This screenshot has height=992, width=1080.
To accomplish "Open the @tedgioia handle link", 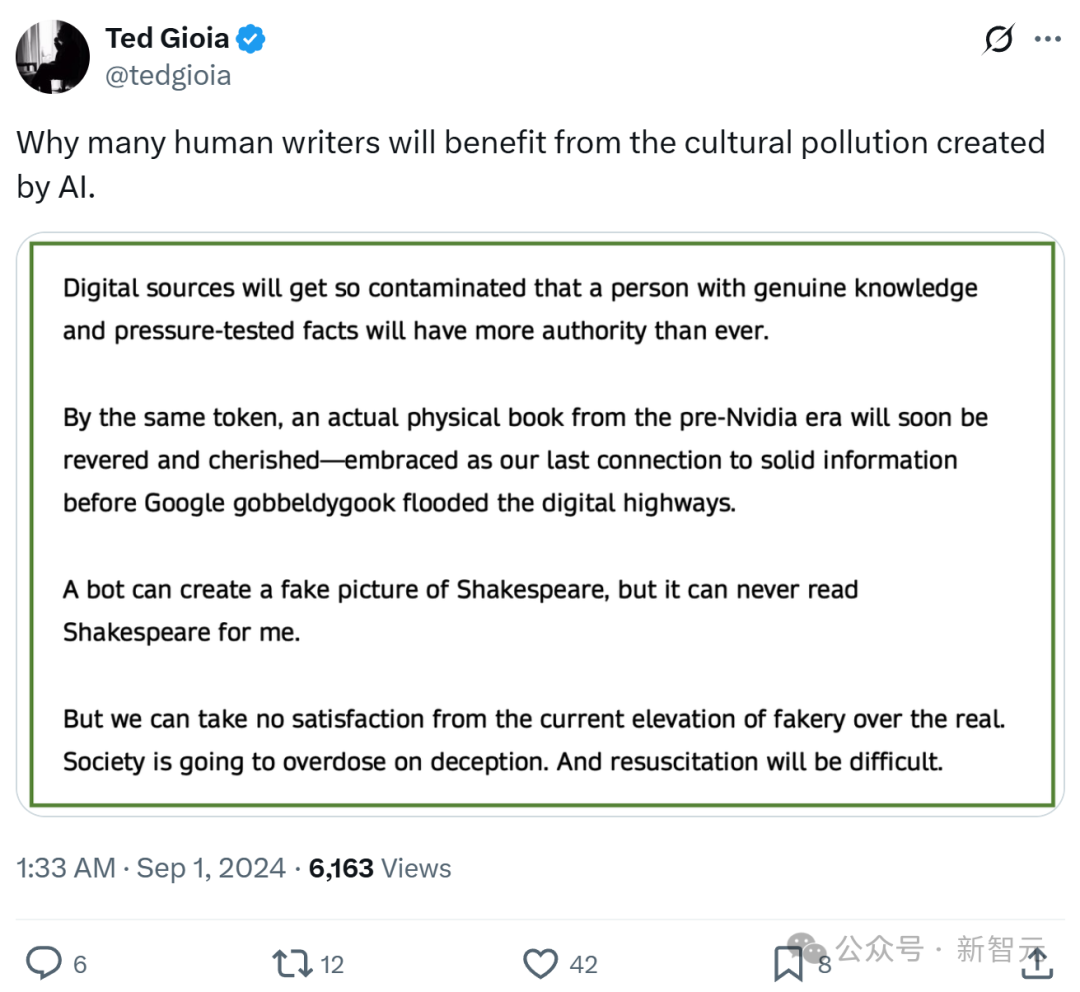I will click(x=168, y=75).
